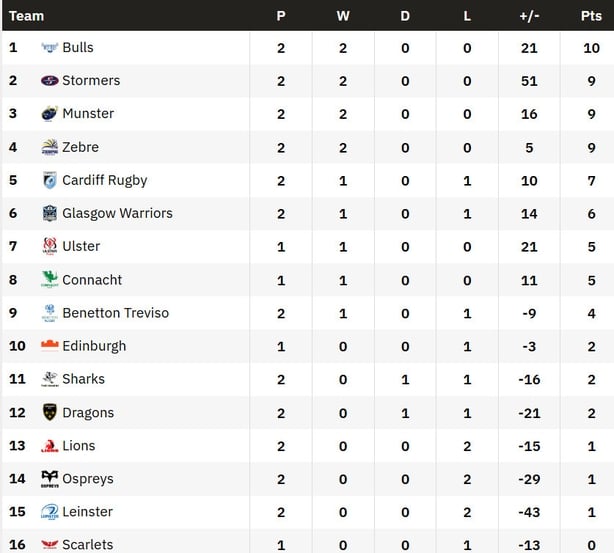The height and width of the screenshot is (553, 614).
Task: Sort table by Pts column header
Action: click(x=591, y=16)
